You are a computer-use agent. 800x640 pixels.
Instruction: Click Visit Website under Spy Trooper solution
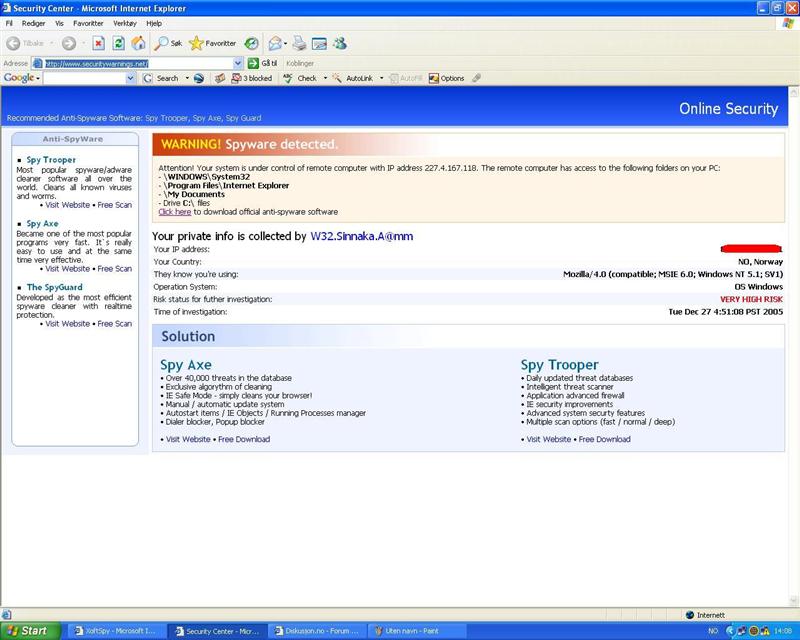(548, 439)
